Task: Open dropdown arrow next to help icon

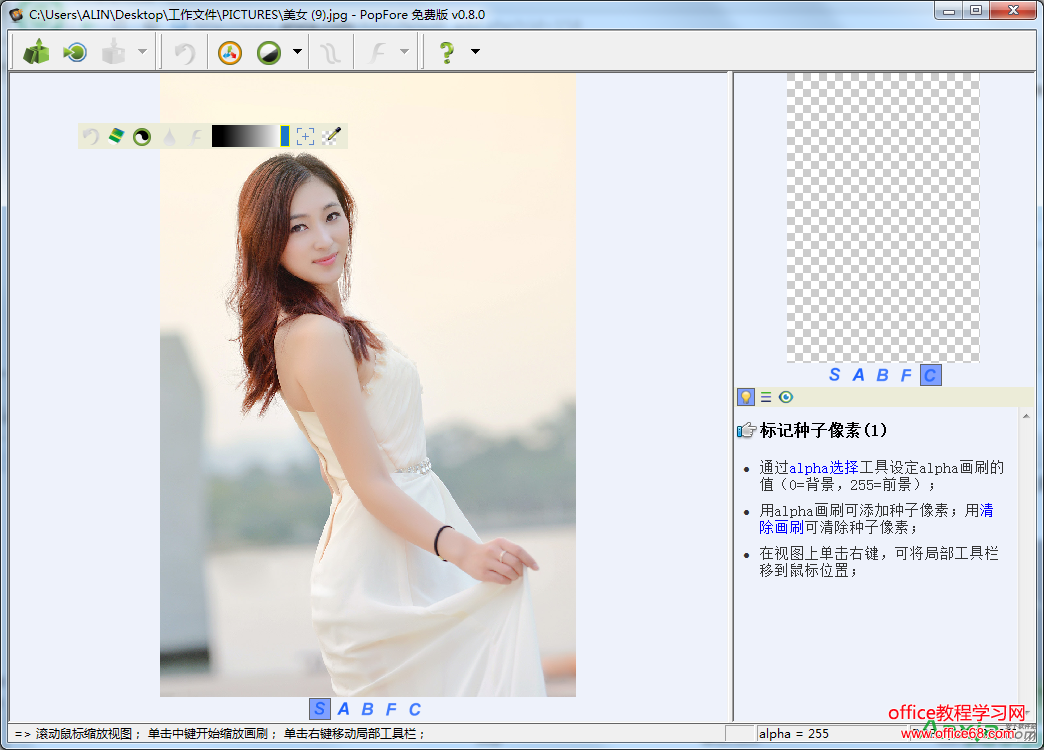Action: [x=475, y=53]
